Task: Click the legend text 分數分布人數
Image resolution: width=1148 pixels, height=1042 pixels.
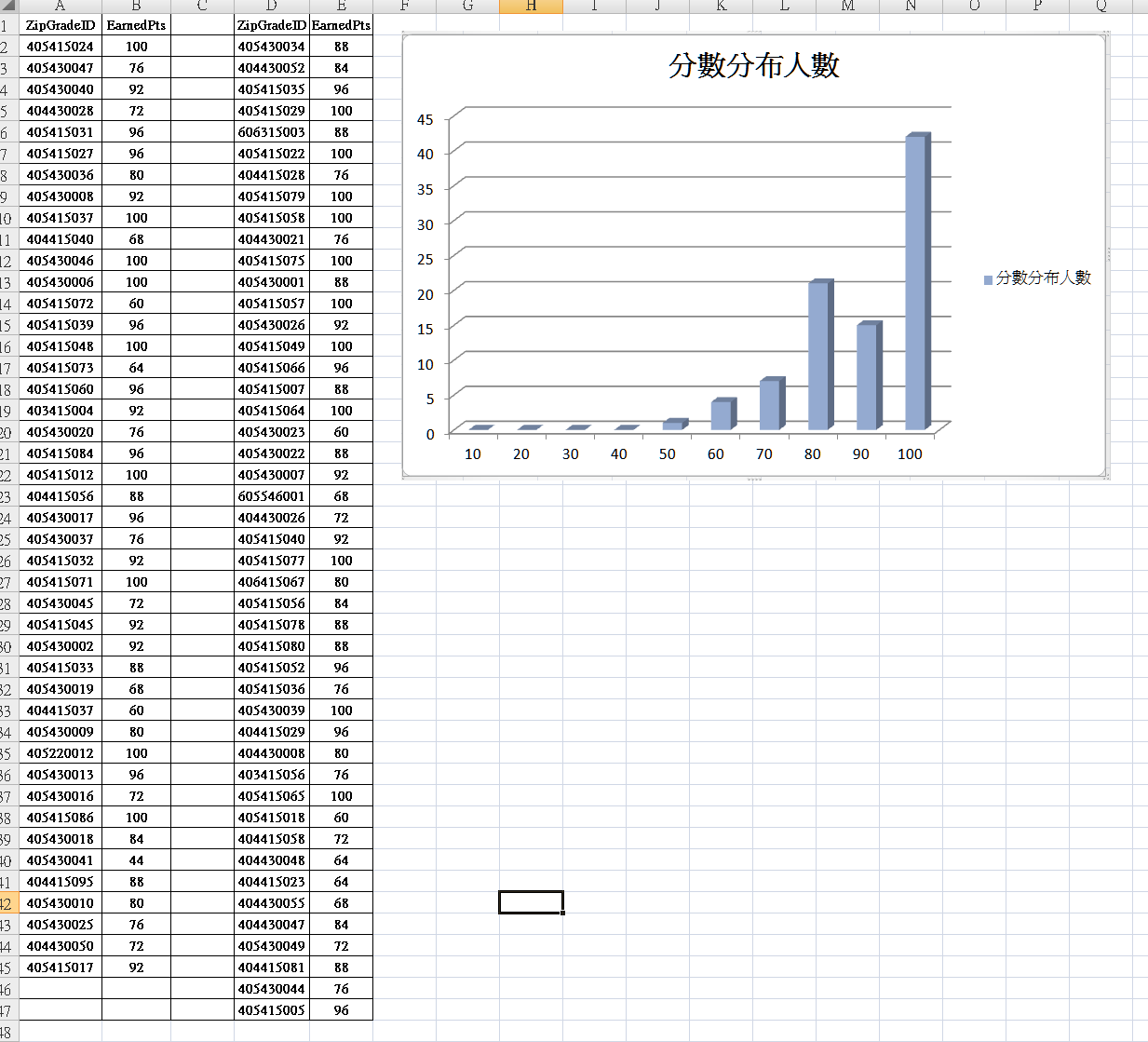Action: 1043,277
